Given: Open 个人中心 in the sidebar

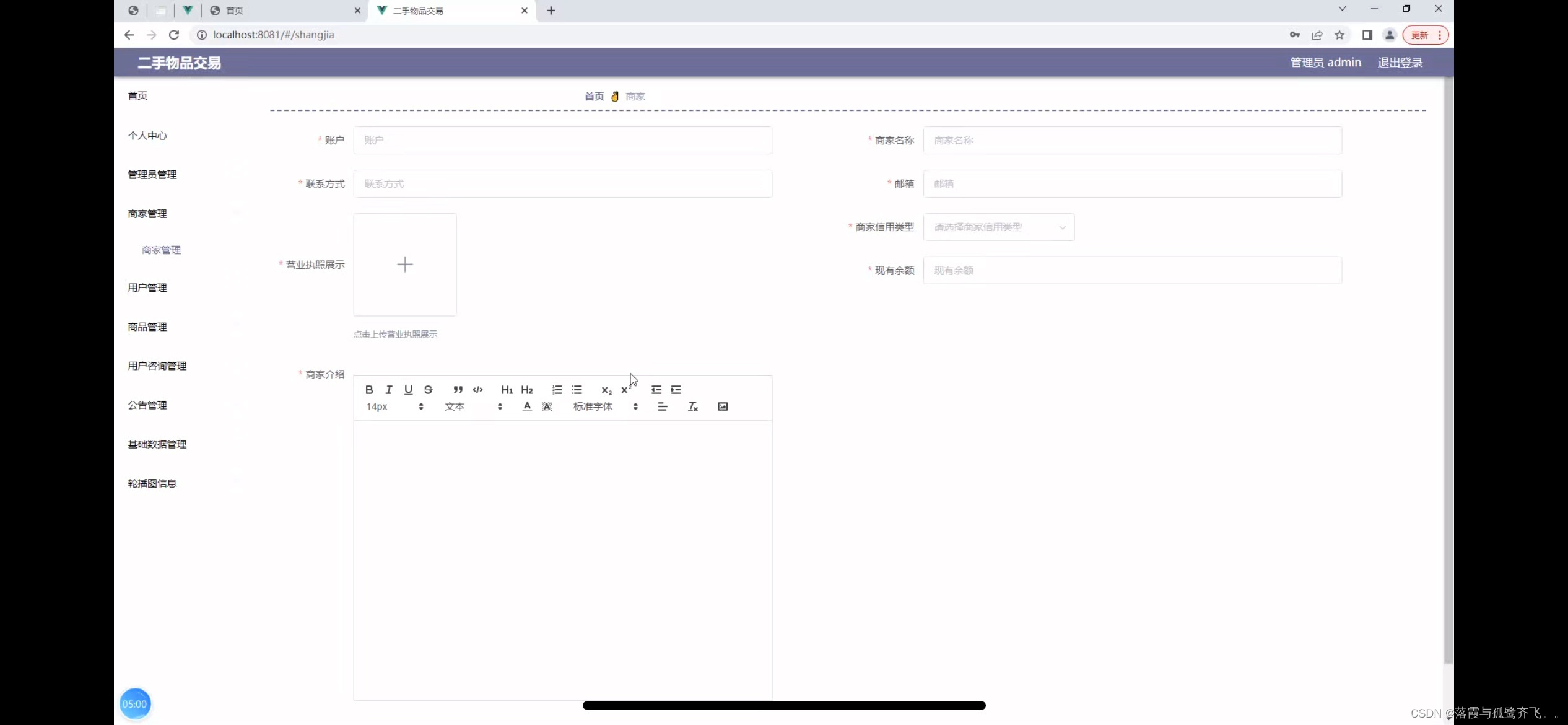Looking at the screenshot, I should point(147,136).
